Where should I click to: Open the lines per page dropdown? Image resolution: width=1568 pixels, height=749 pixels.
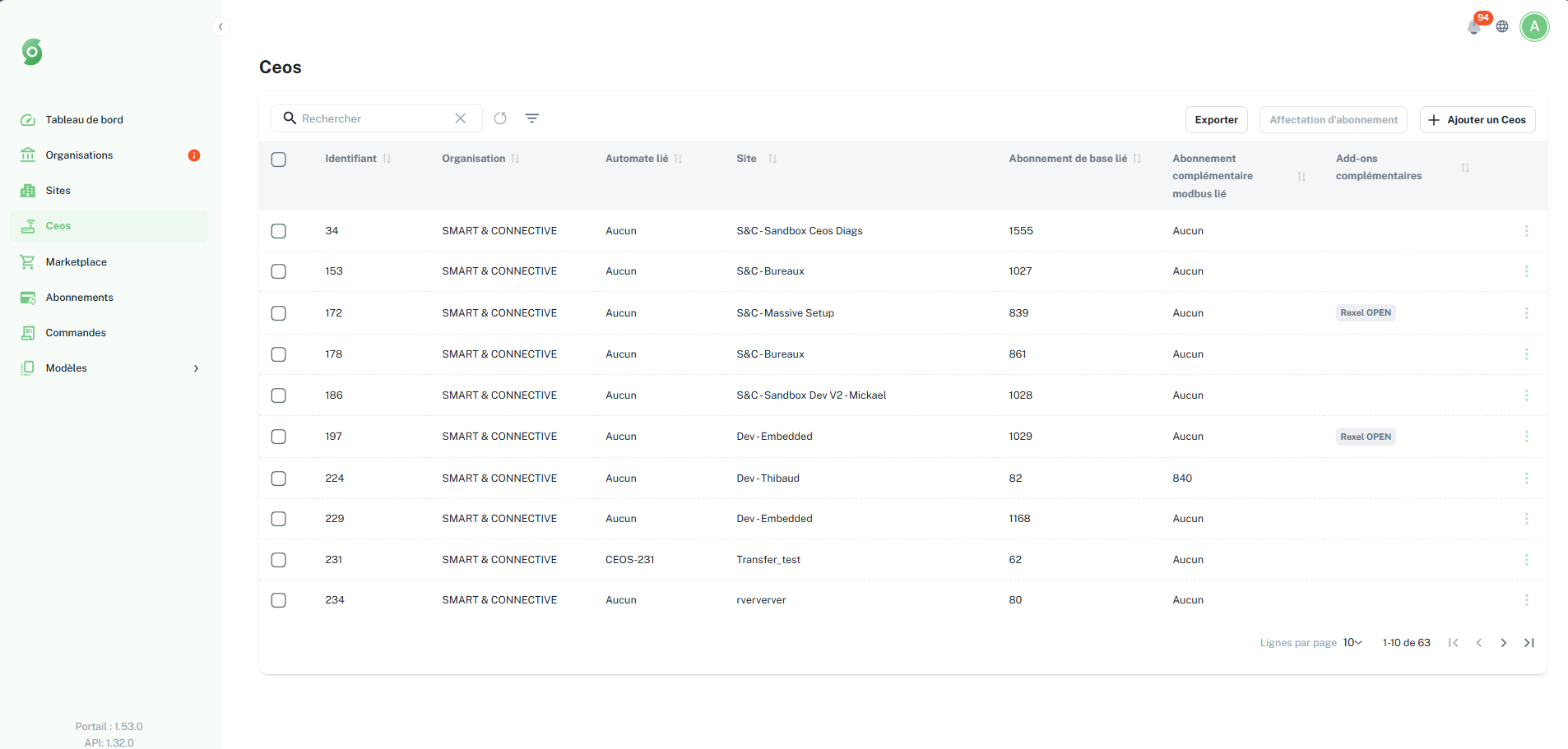(x=1352, y=643)
